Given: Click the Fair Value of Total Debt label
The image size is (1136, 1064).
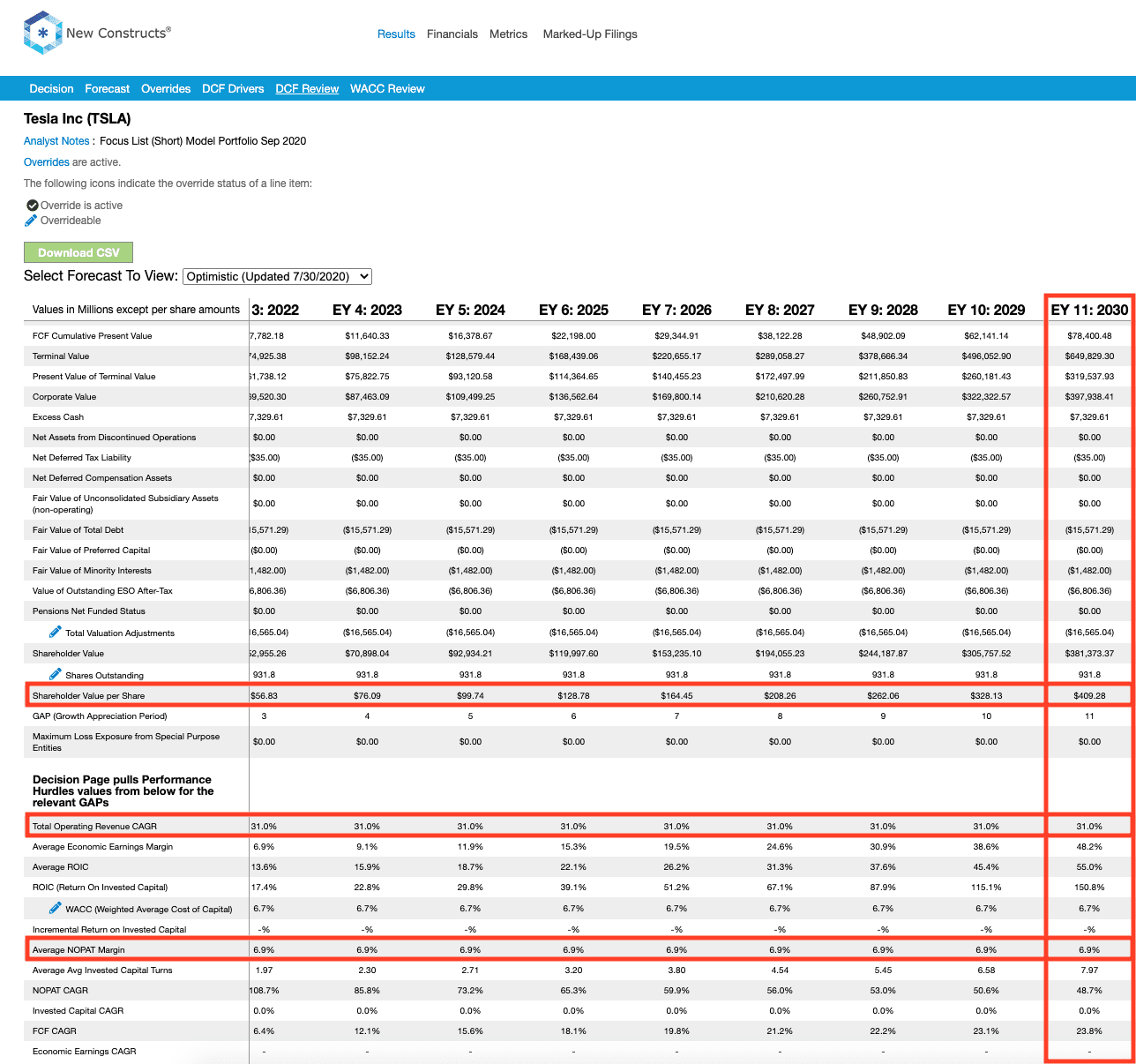Looking at the screenshot, I should coord(78,529).
